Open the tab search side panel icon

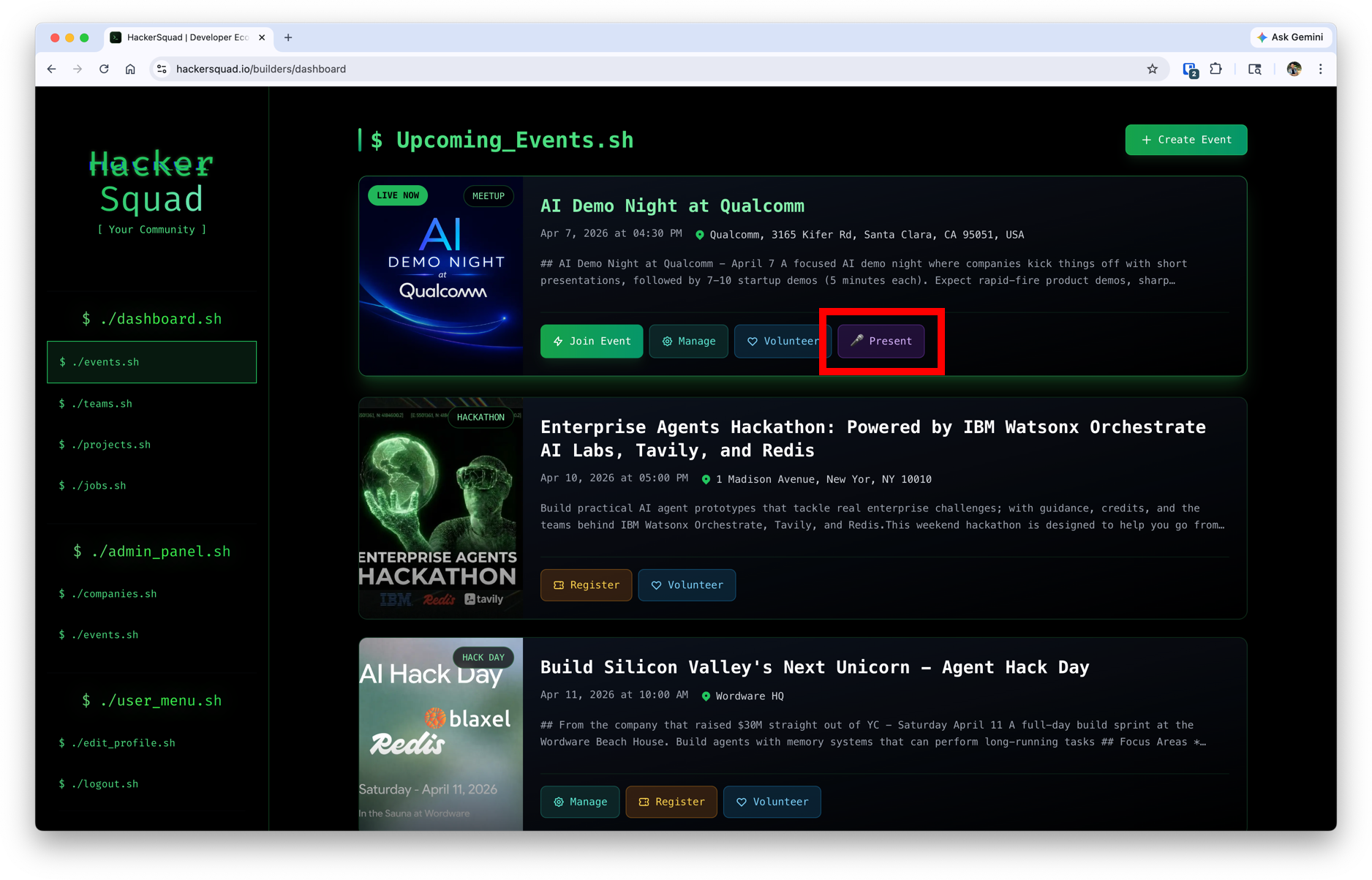pos(1255,69)
